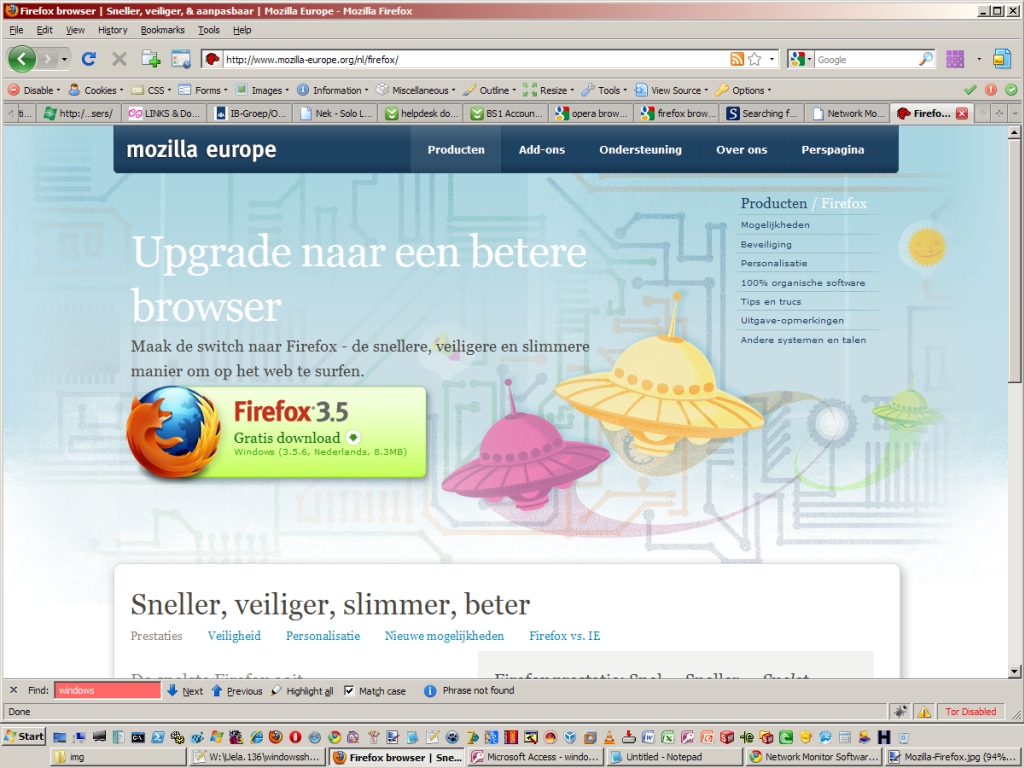Switch to Untitled - Notepad in the taskbar

(675, 757)
